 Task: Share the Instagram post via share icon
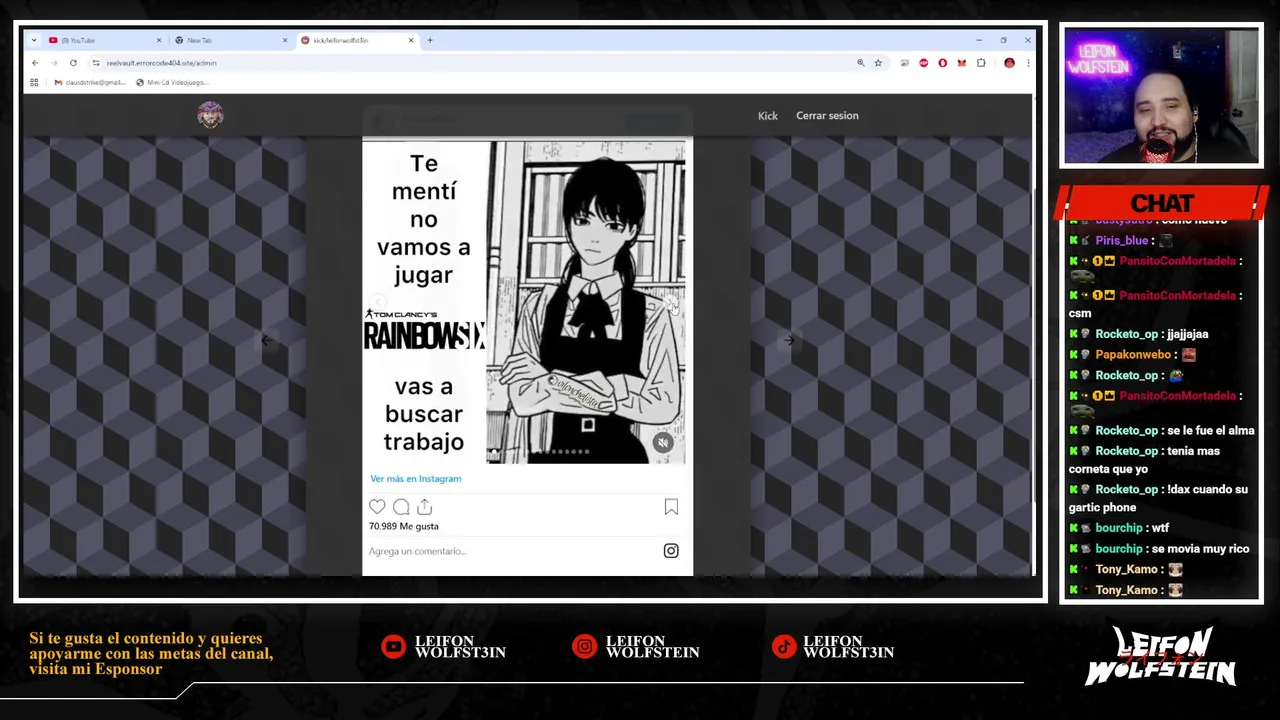[x=424, y=507]
